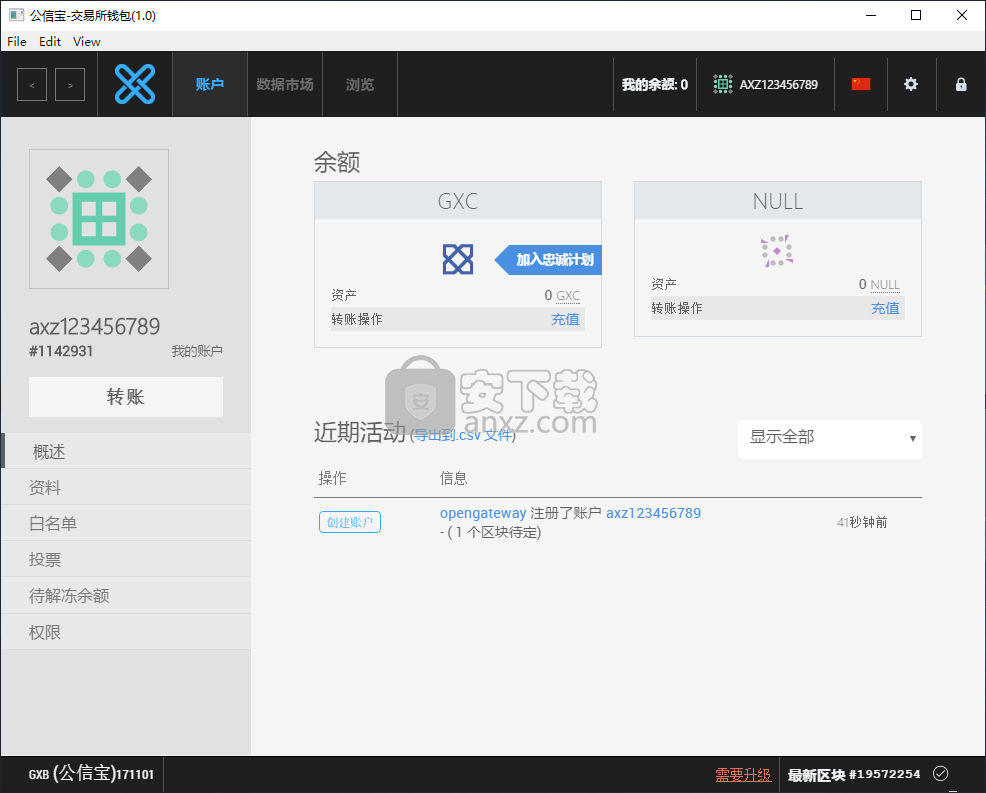Click 充值 link in GXC card
The image size is (986, 793).
(x=565, y=319)
